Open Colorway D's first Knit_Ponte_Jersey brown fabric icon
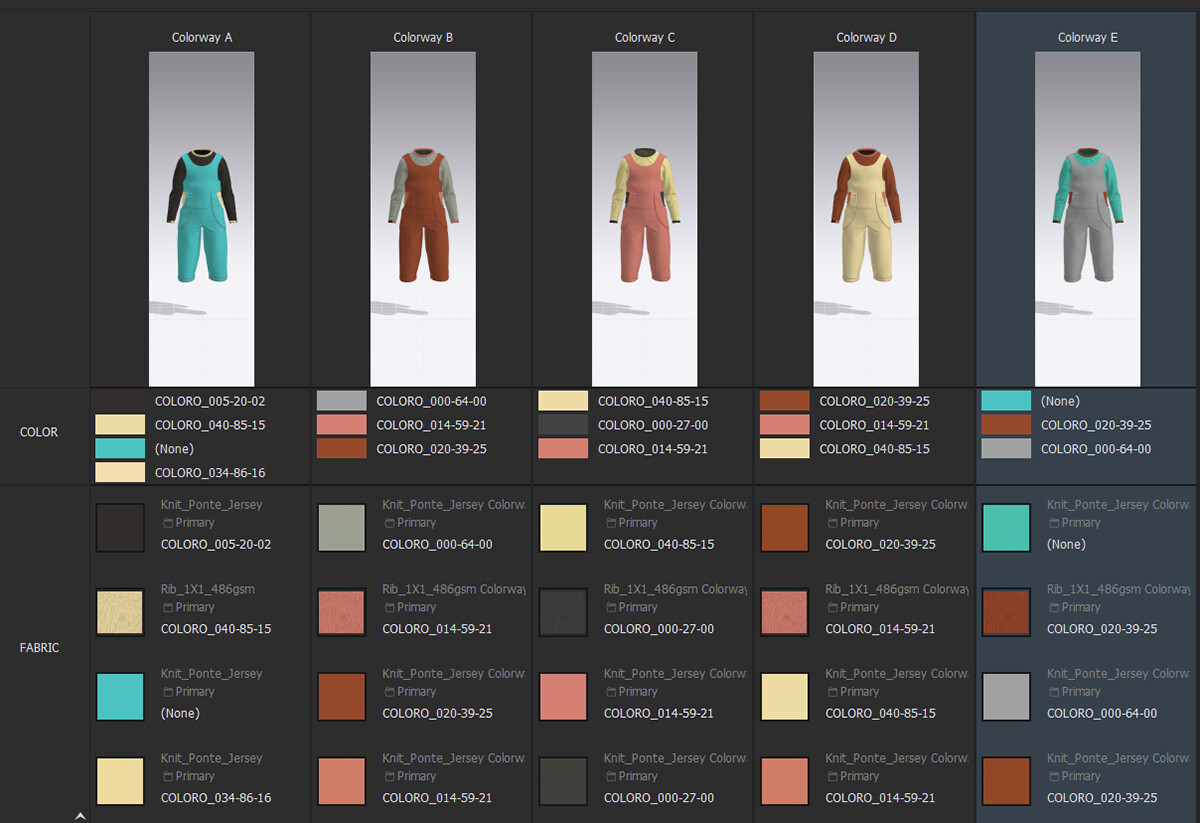 tap(785, 528)
